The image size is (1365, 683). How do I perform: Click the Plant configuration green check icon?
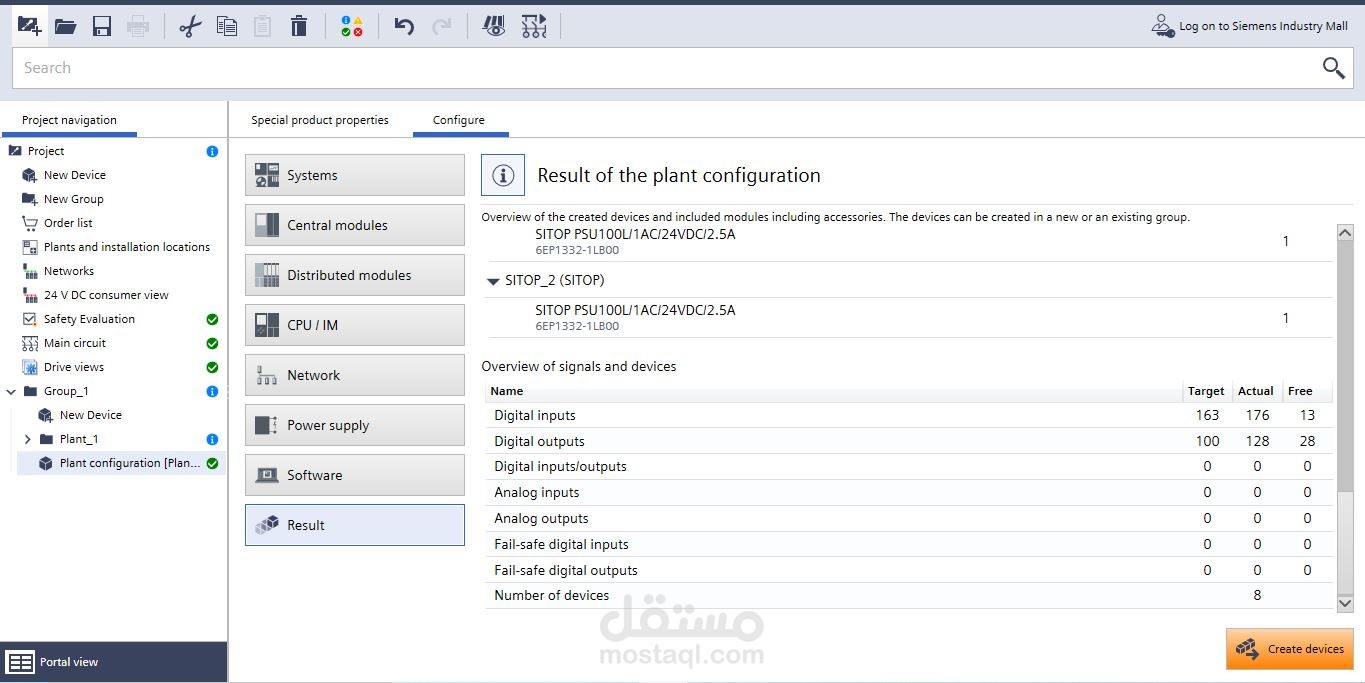pyautogui.click(x=212, y=463)
